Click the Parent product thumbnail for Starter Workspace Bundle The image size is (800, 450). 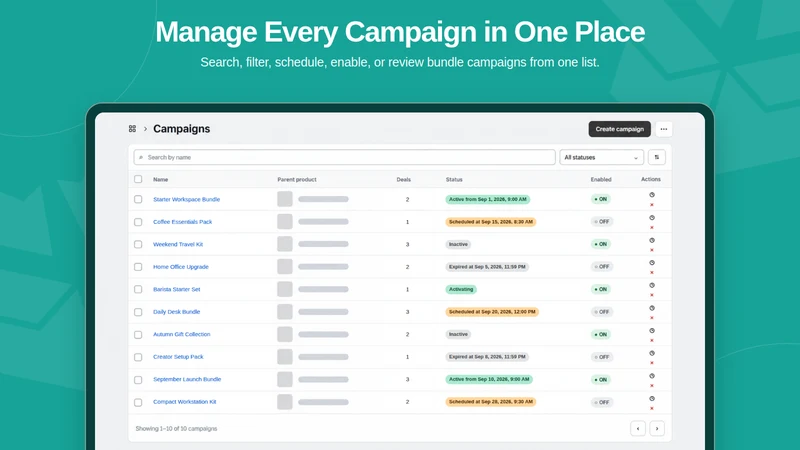285,199
